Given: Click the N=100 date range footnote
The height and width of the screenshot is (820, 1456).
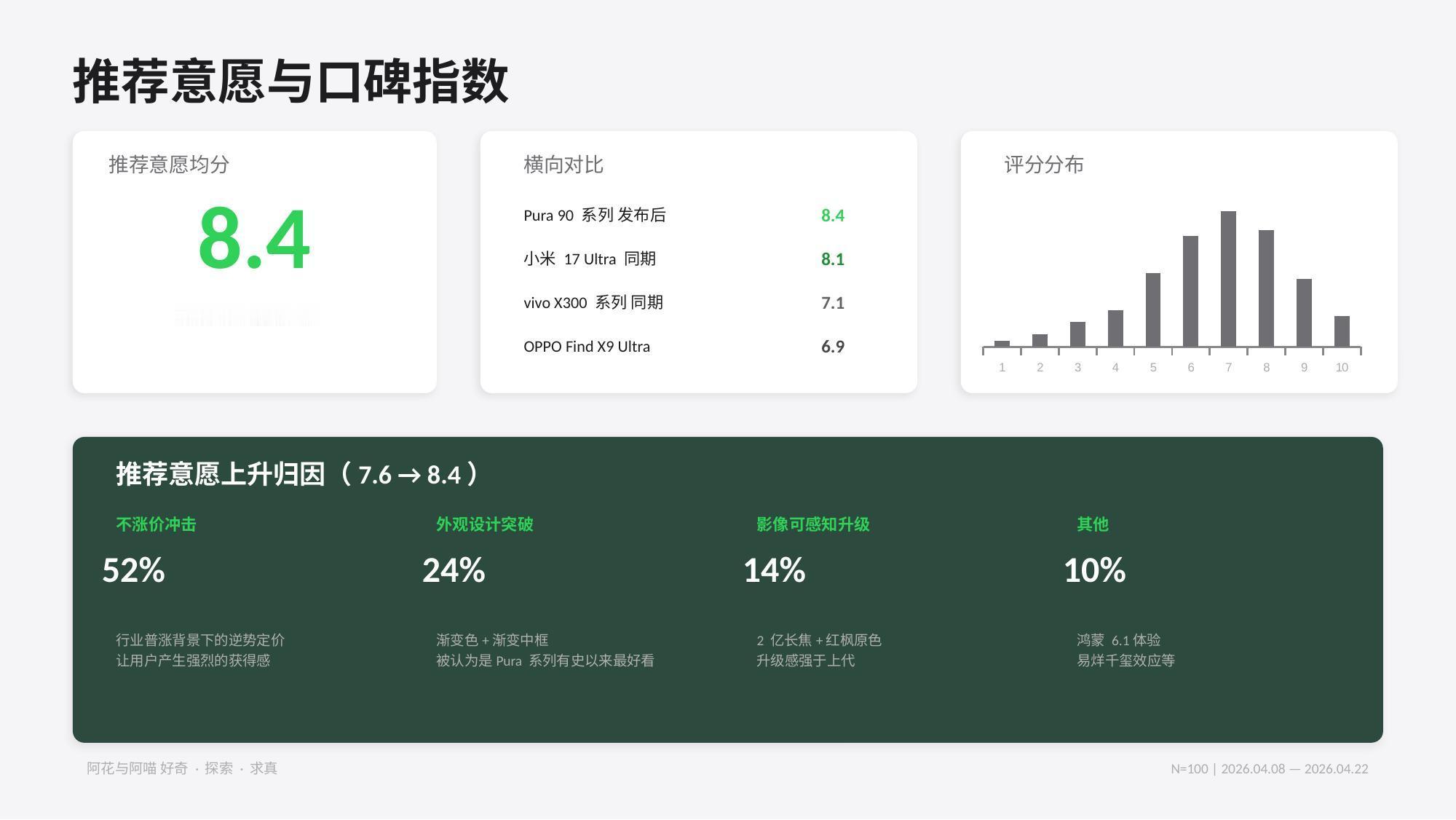Looking at the screenshot, I should click(x=1269, y=769).
